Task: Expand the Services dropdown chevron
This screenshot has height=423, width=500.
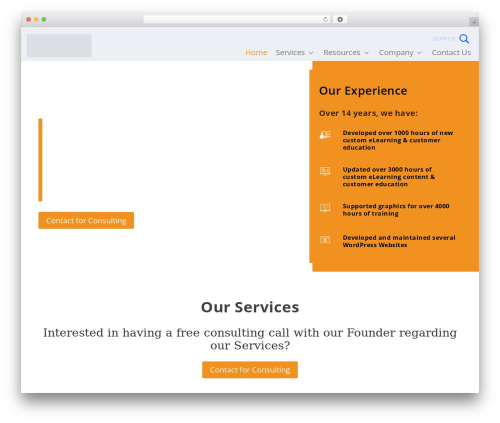Action: (x=311, y=53)
